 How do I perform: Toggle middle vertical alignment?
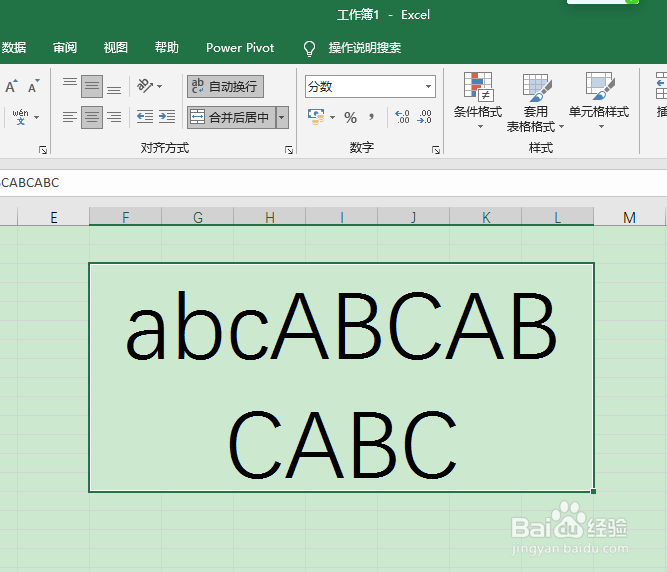92,86
